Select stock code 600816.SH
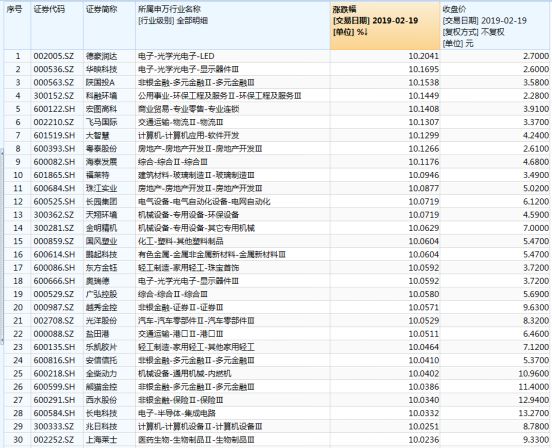This screenshot has width=552, height=448. [55, 360]
